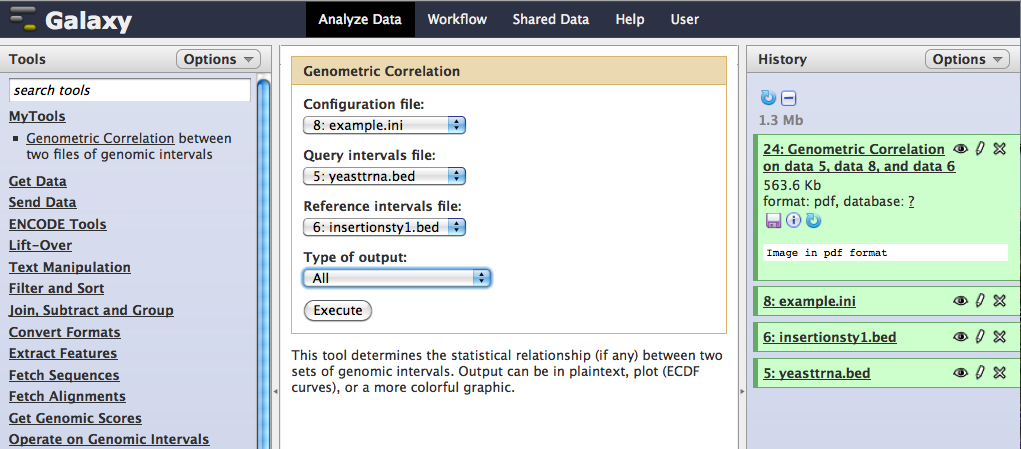Expand the Type of output dropdown

click(x=397, y=278)
